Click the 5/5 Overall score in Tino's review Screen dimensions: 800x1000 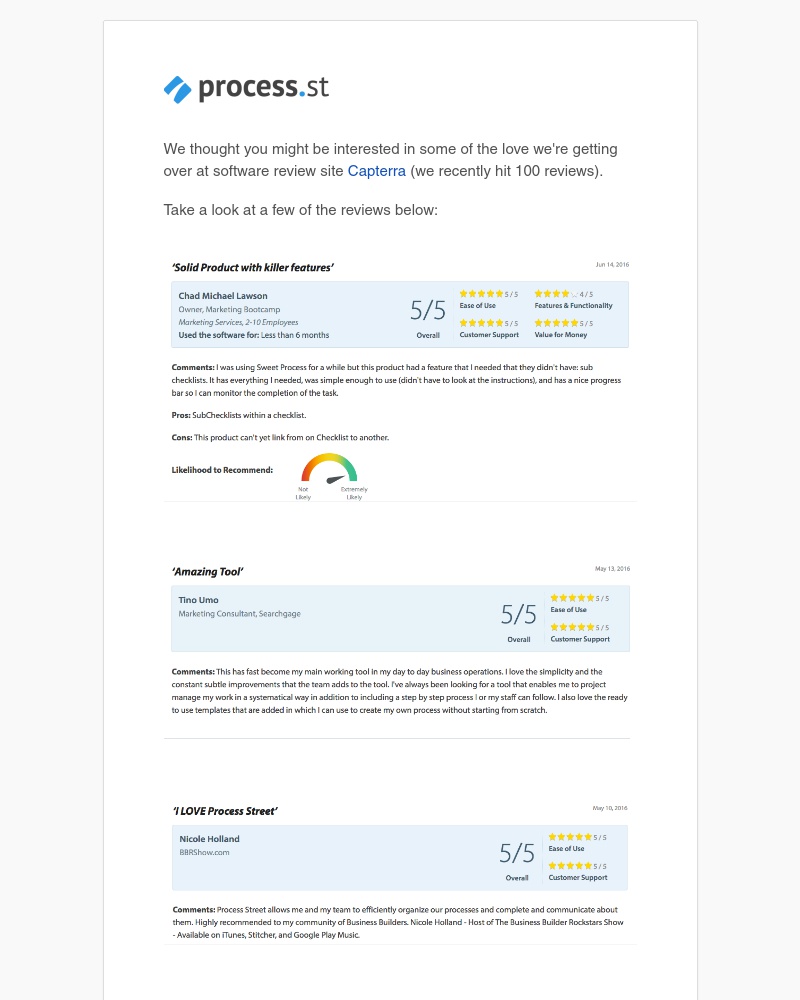[519, 615]
